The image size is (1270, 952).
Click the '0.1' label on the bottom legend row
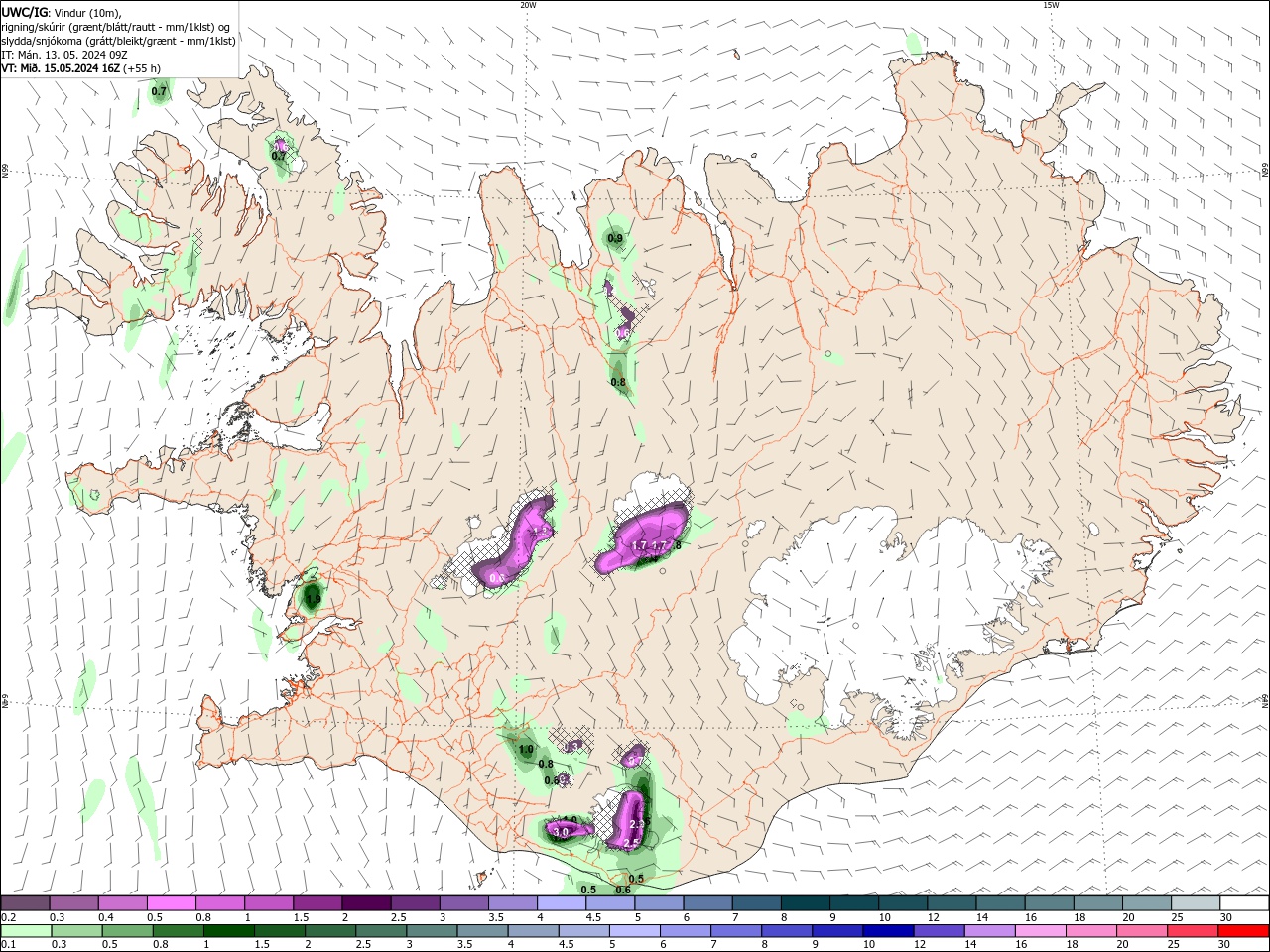tap(8, 945)
